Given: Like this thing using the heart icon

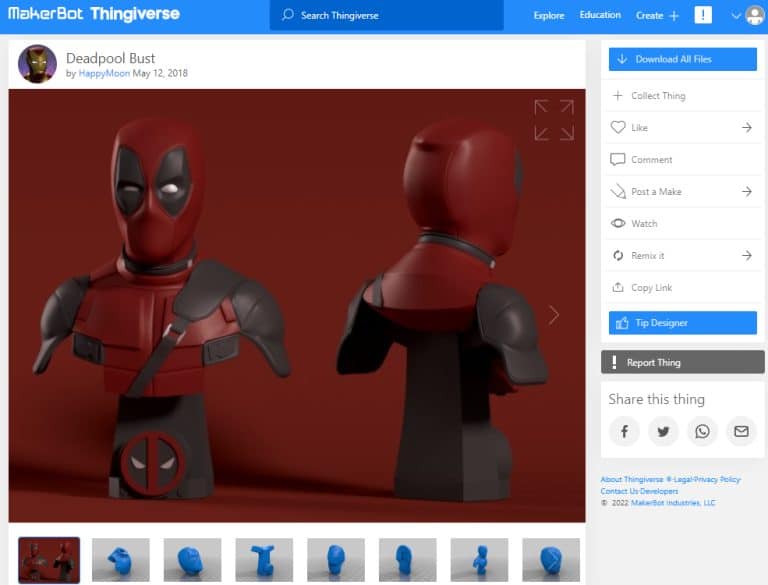Looking at the screenshot, I should click(x=618, y=127).
